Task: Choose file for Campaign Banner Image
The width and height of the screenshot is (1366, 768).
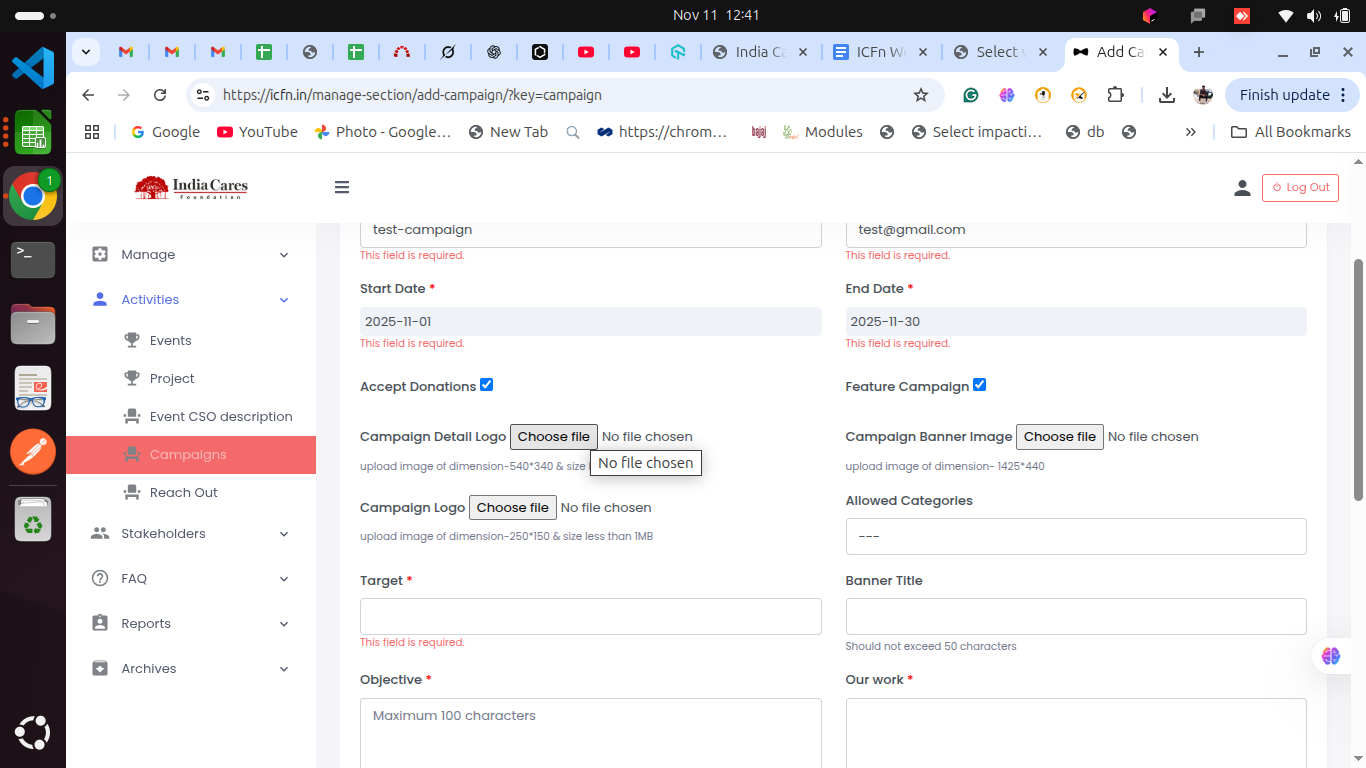Action: pos(1059,437)
